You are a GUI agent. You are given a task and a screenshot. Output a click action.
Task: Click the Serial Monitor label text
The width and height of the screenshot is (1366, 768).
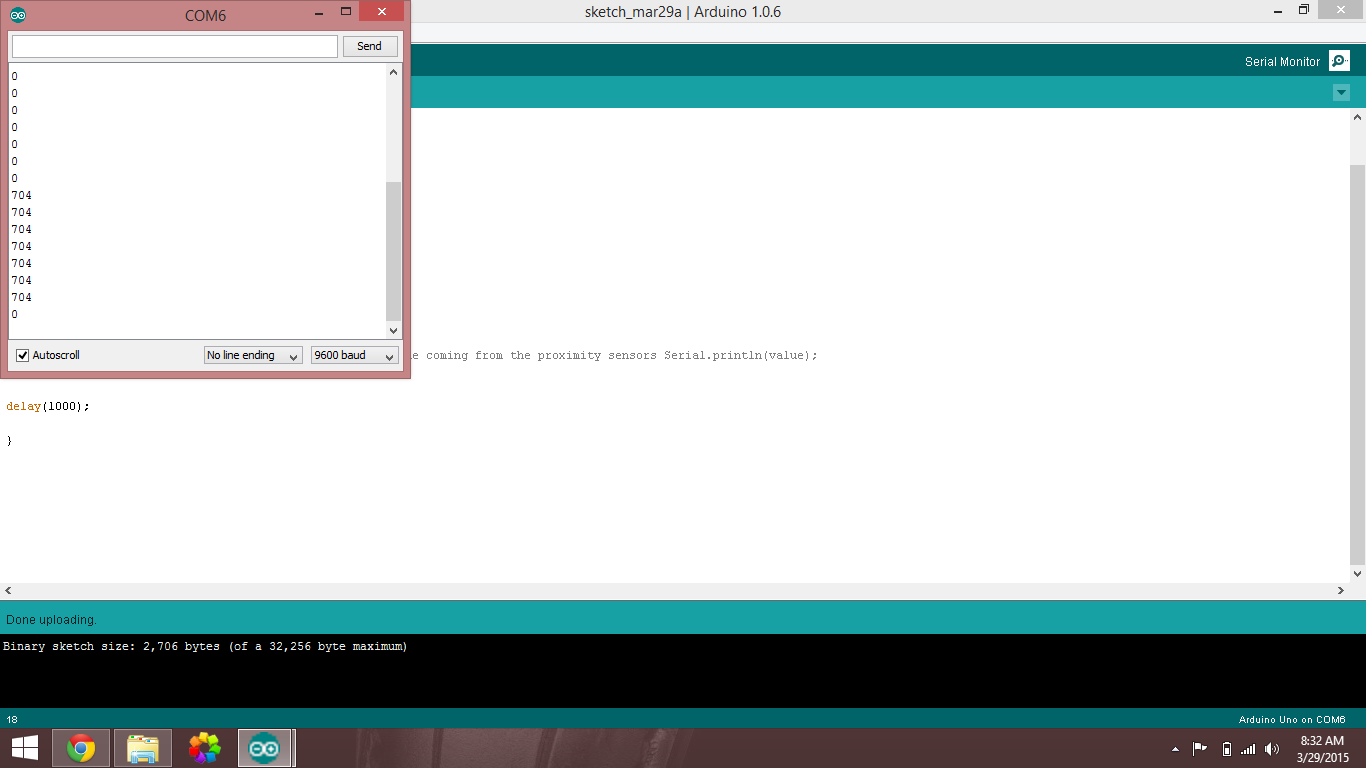(1282, 62)
